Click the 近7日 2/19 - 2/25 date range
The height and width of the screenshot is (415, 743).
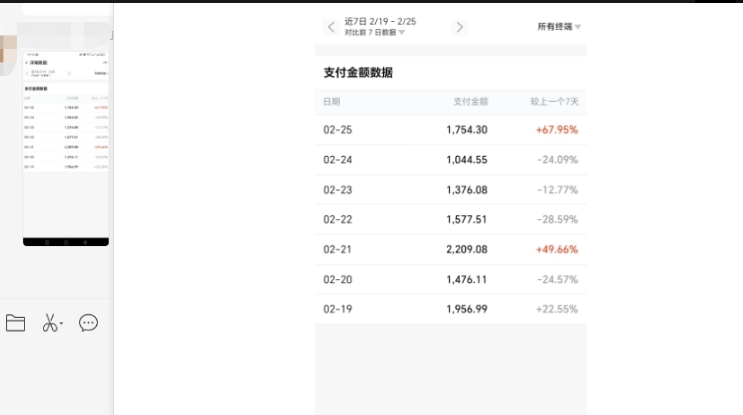[380, 21]
